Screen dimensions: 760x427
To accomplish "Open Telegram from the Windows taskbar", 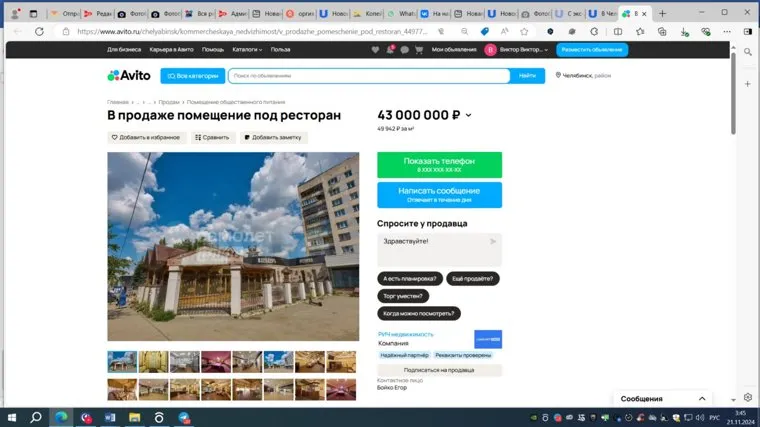I will 184,417.
